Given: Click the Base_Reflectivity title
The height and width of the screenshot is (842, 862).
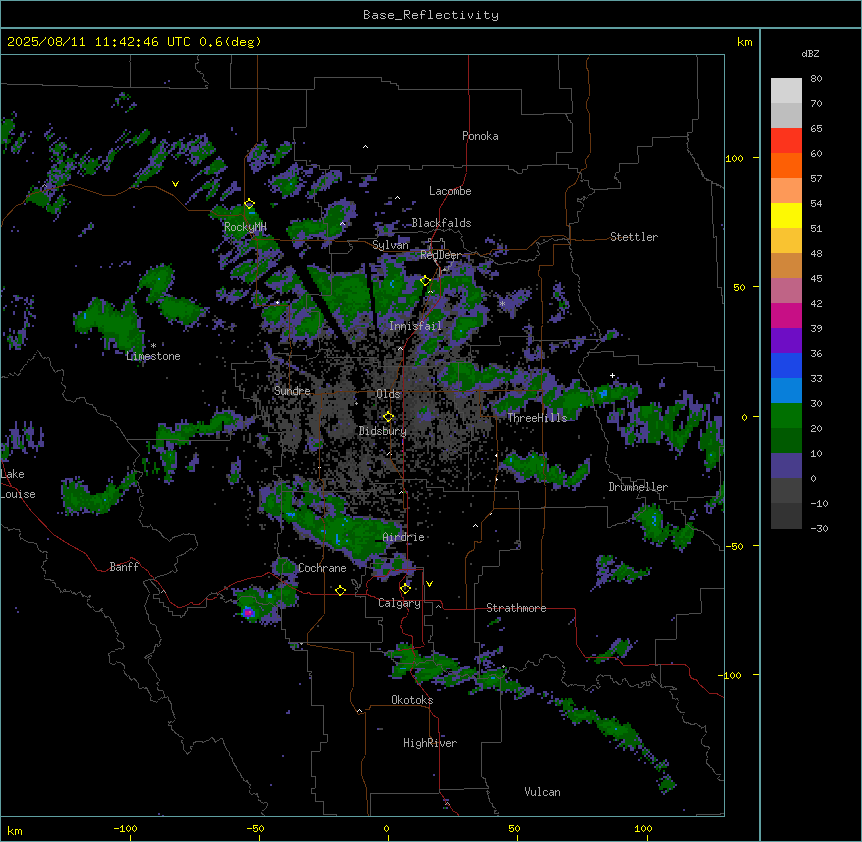Looking at the screenshot, I should pyautogui.click(x=431, y=15).
